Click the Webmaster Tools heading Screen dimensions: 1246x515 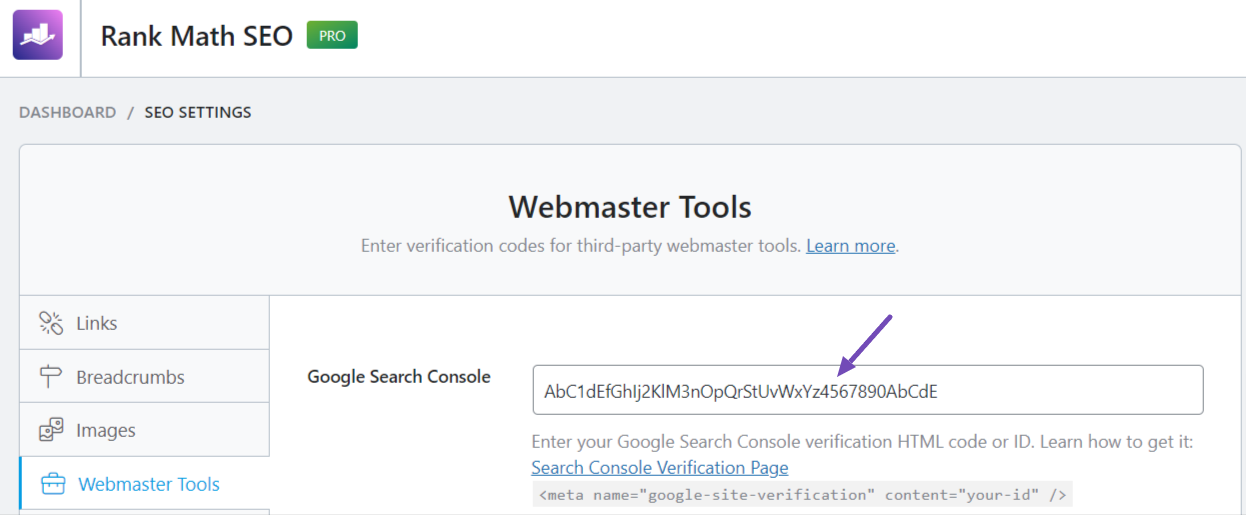coord(630,207)
